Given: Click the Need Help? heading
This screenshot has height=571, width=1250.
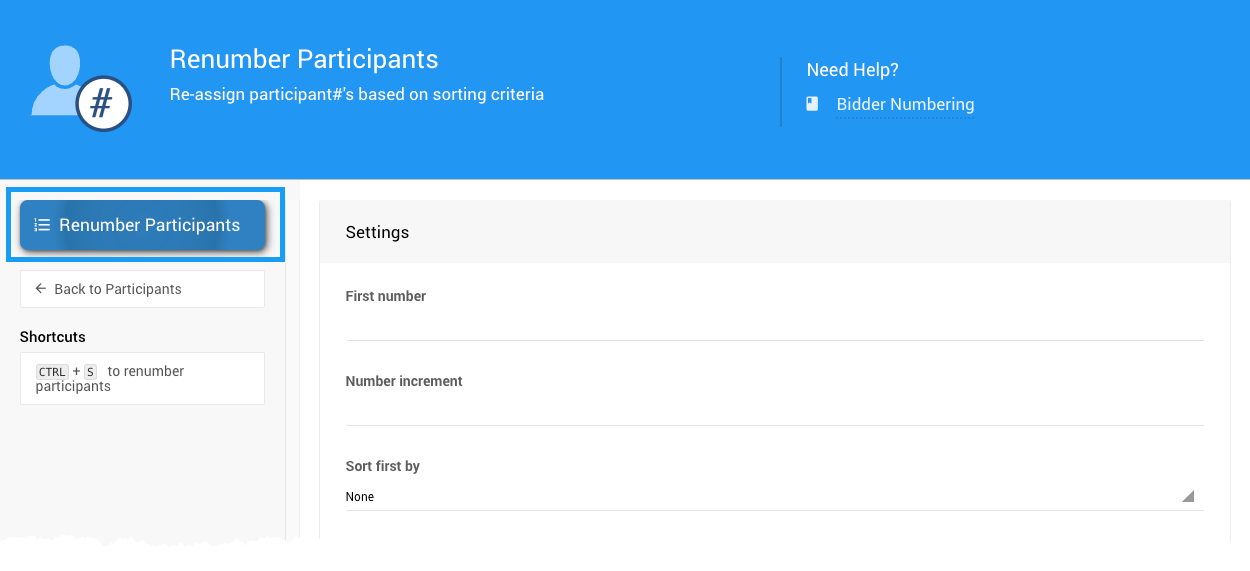Looking at the screenshot, I should pyautogui.click(x=852, y=70).
